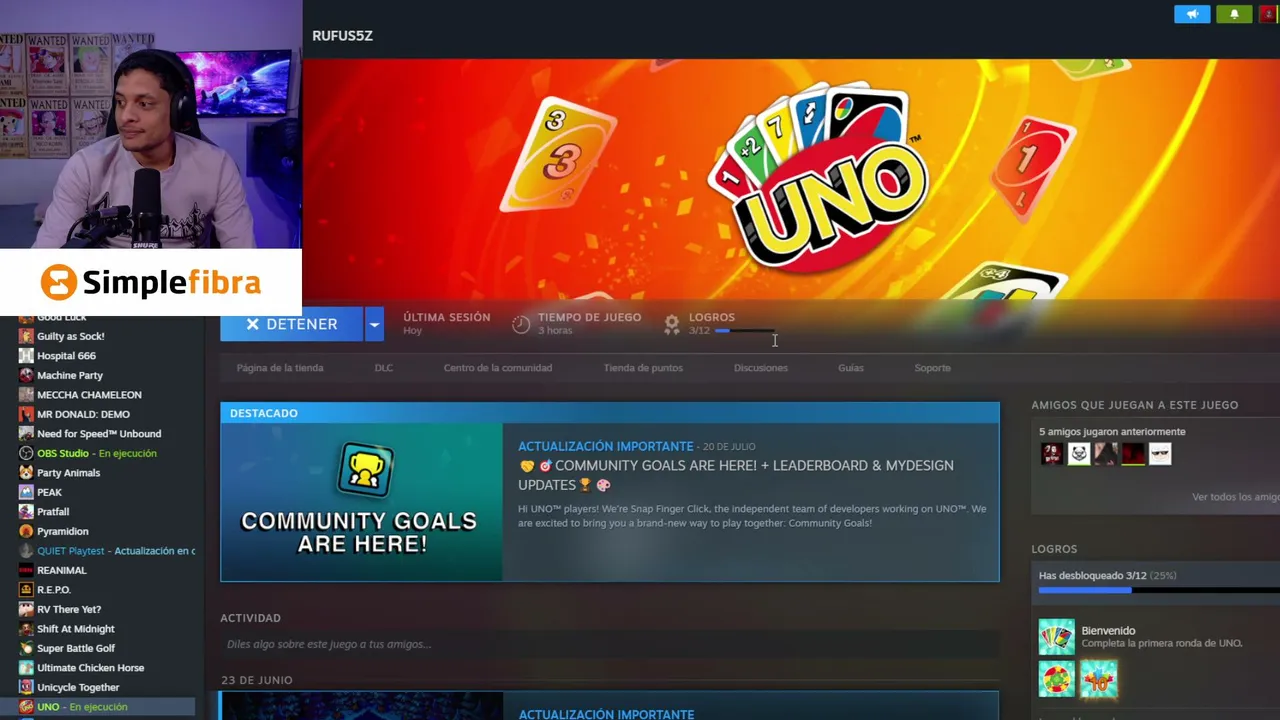The image size is (1280, 720).
Task: Stop the game with DETENER button
Action: (x=292, y=324)
